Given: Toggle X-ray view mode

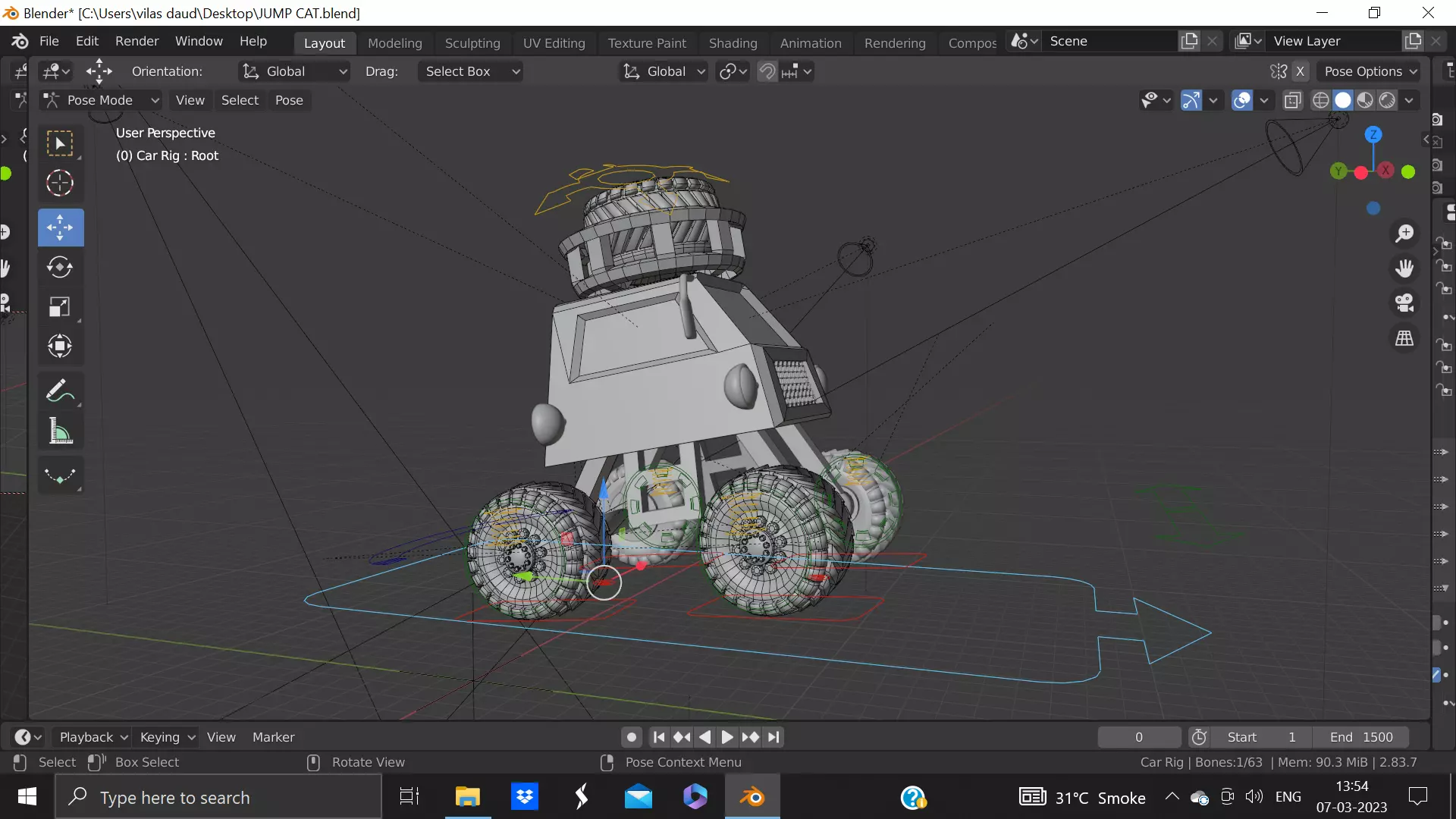Looking at the screenshot, I should tap(1293, 100).
